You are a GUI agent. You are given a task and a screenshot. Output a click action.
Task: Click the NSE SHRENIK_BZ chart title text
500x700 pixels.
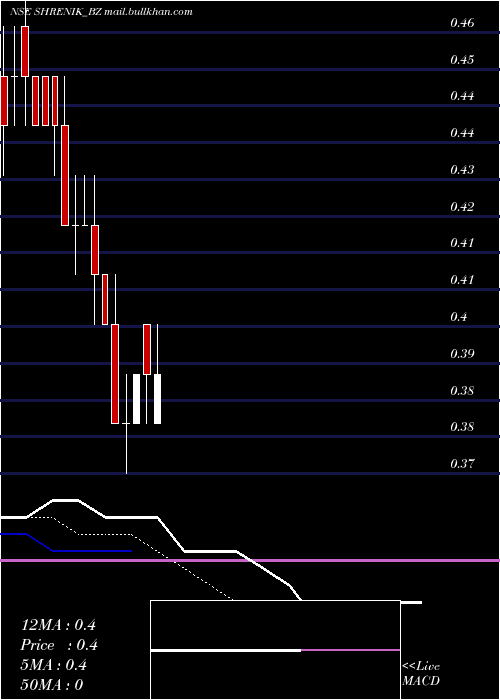click(101, 12)
